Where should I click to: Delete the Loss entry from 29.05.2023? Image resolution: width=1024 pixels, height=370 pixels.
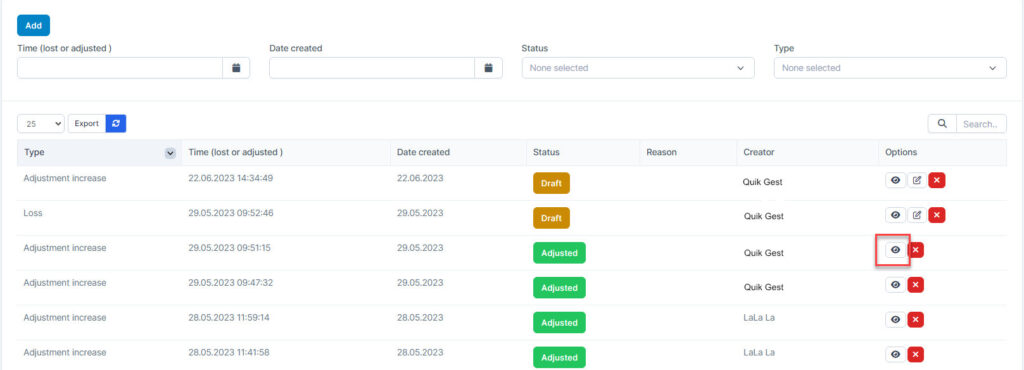click(937, 215)
